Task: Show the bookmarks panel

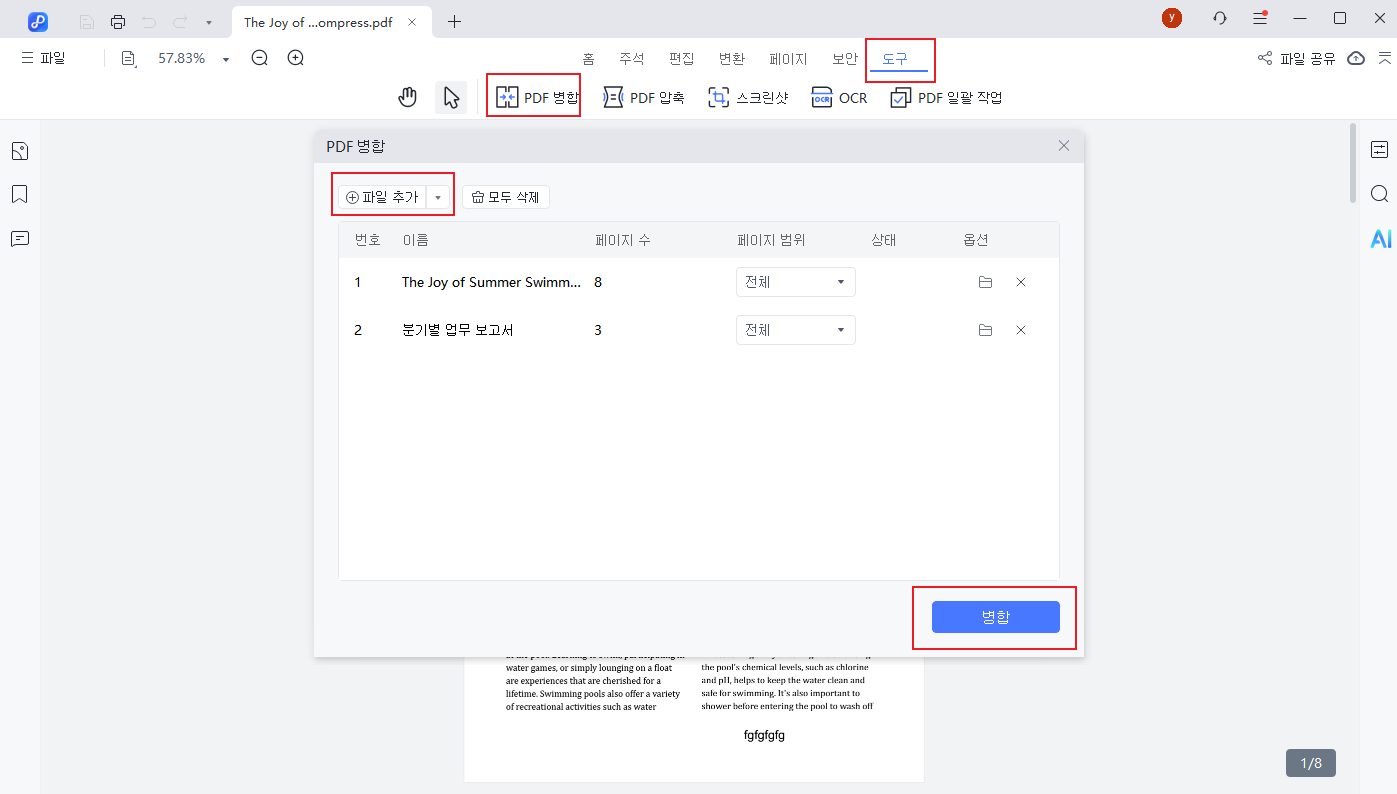Action: 19,194
